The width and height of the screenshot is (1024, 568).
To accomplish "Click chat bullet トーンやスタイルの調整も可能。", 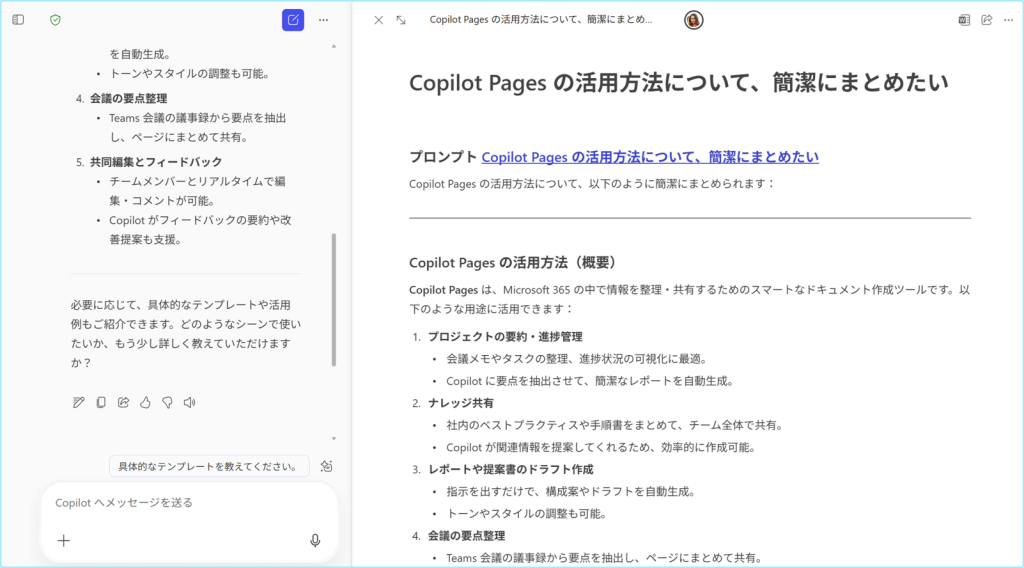I will 189,74.
